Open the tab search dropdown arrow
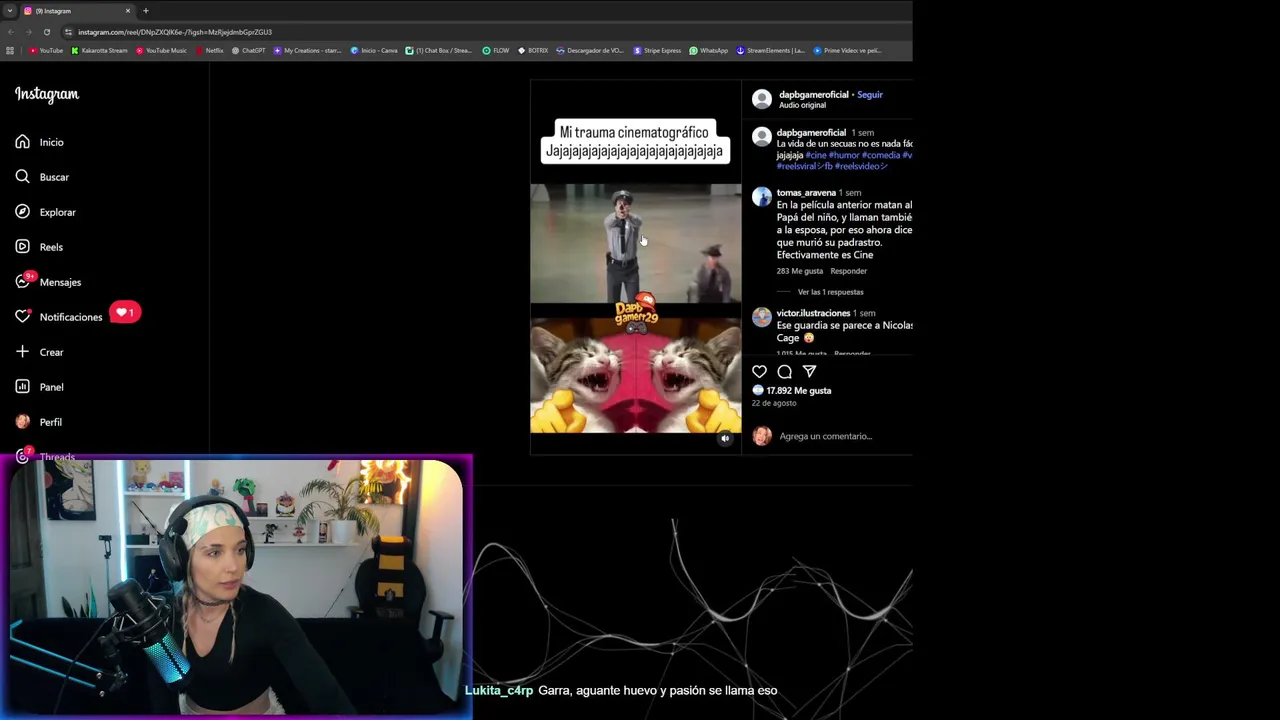1280x720 pixels. tap(9, 11)
